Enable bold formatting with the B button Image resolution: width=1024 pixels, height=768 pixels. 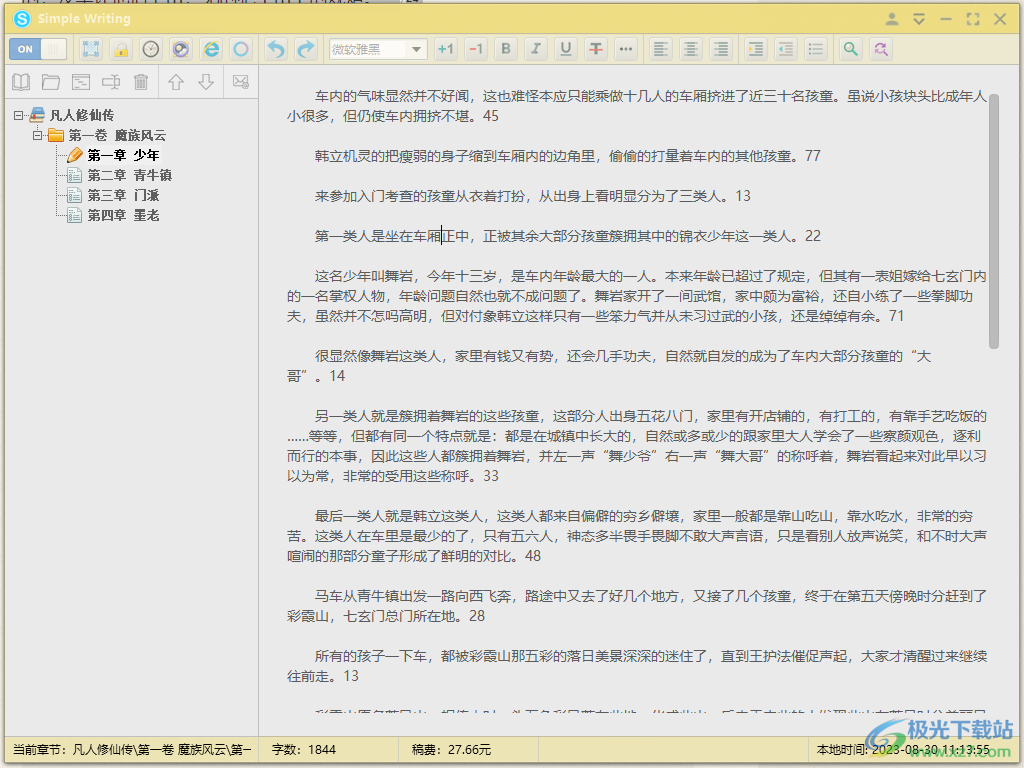point(506,48)
